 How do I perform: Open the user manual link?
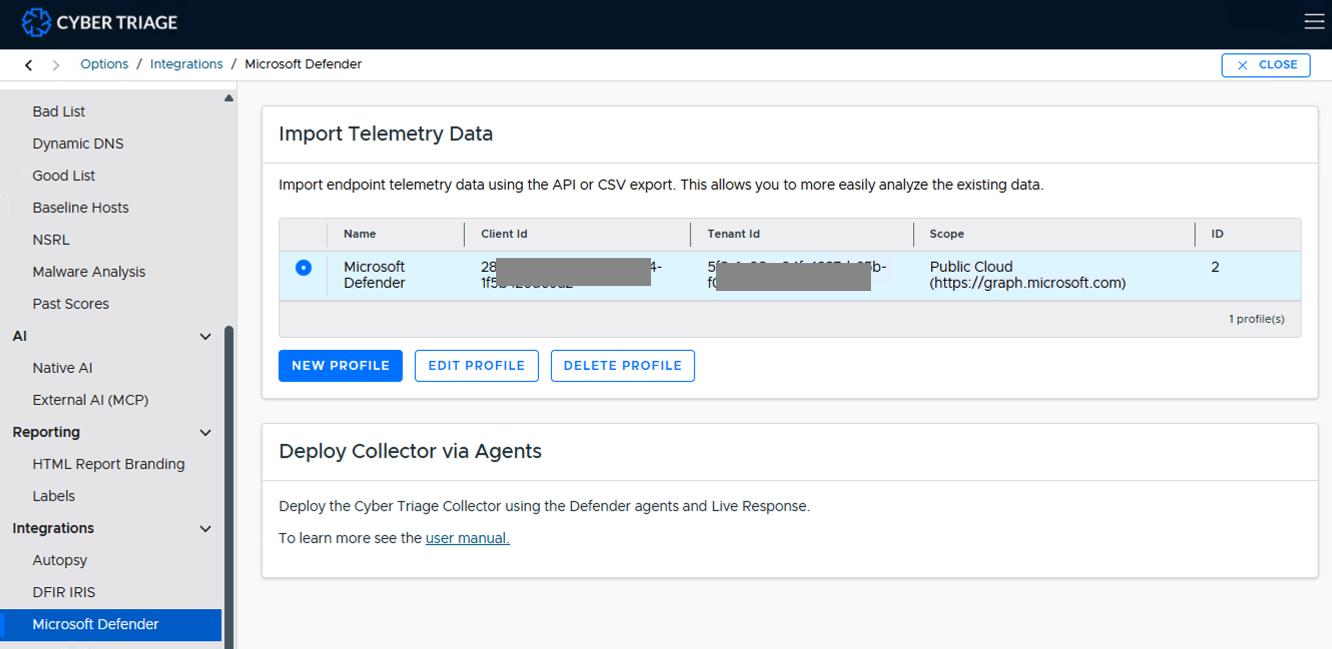468,538
